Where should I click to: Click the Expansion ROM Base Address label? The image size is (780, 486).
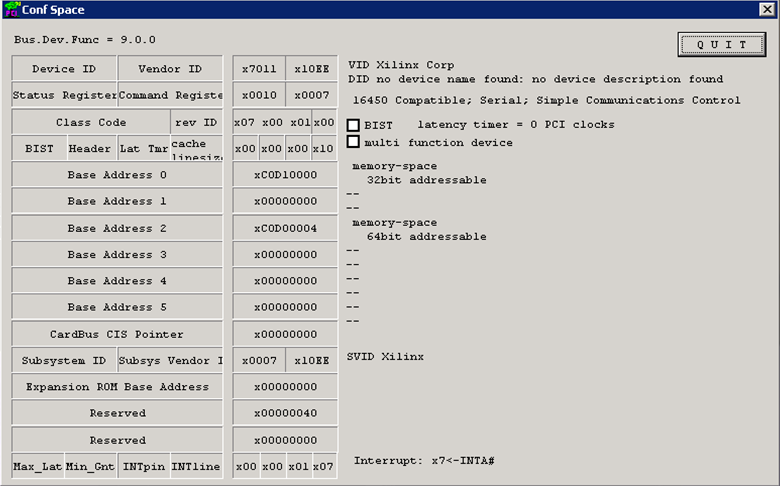coord(117,387)
